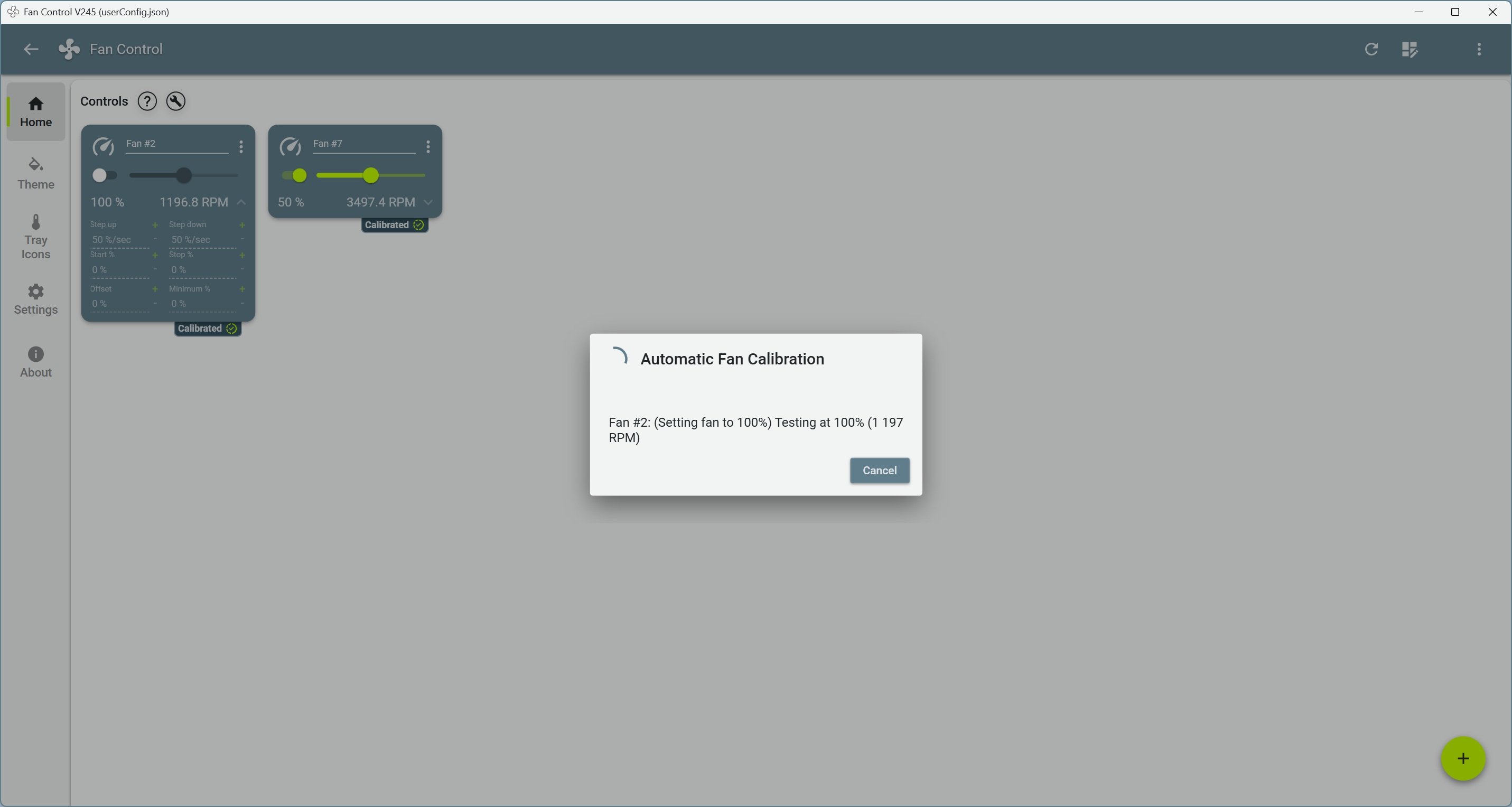Expand Fan #7 details chevron

point(428,202)
